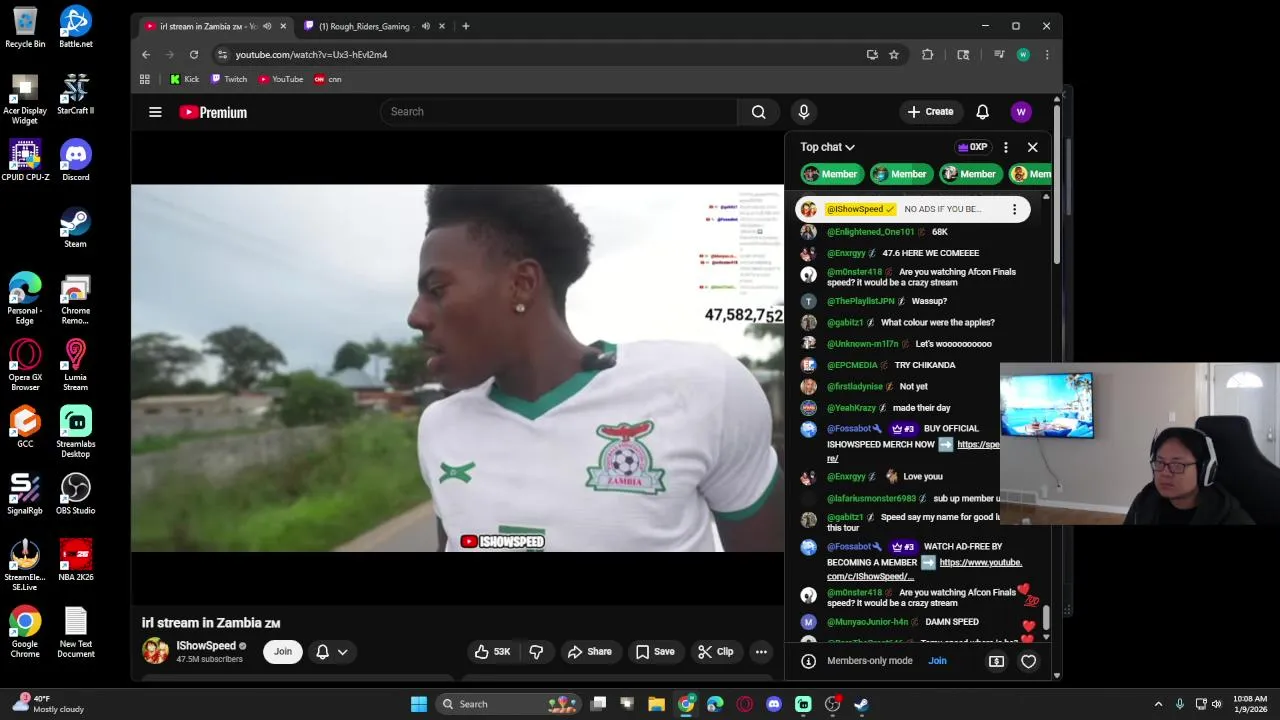Open Super Chat dollar icon in chat
The image size is (1280, 720).
pos(996,661)
